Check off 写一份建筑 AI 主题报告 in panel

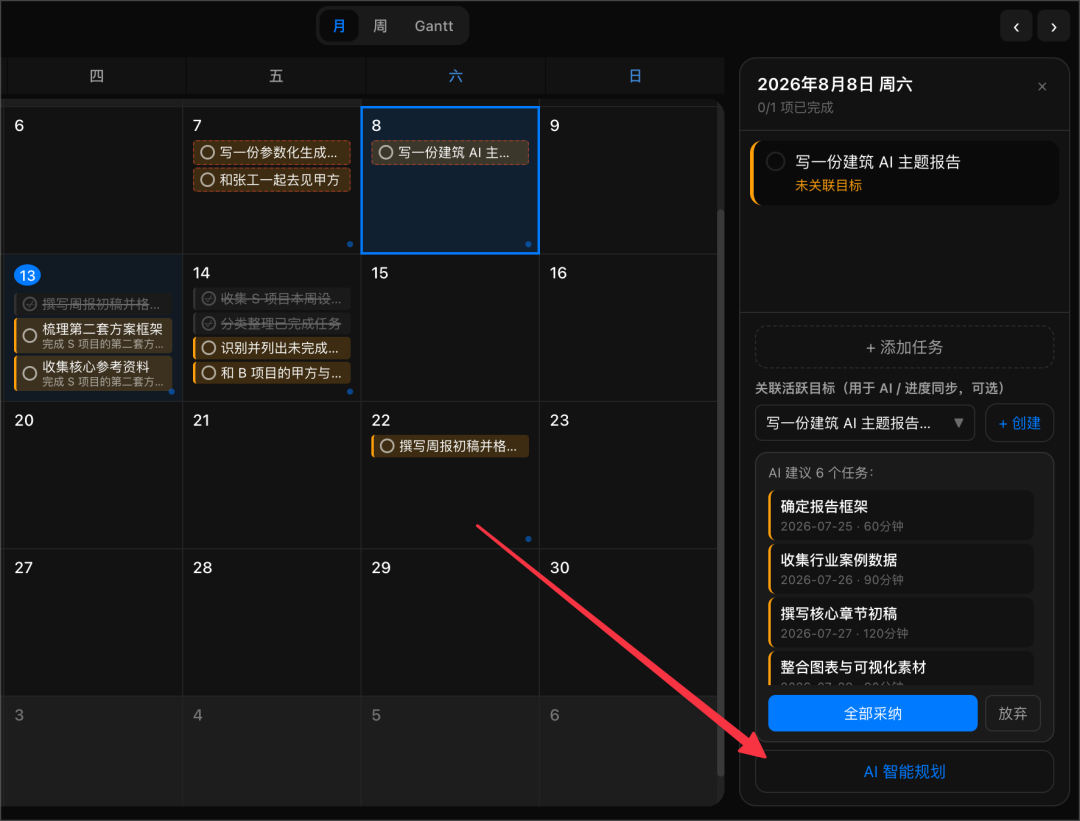(x=776, y=162)
